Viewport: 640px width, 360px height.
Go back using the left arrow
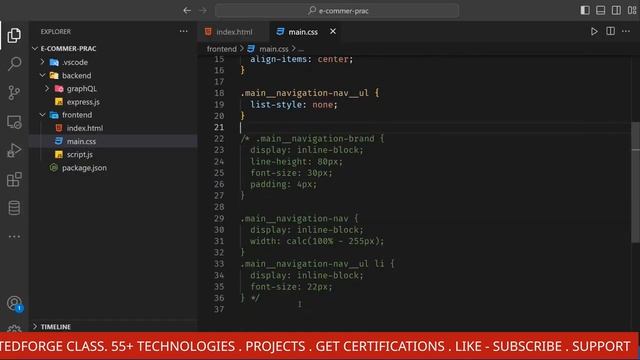pos(187,11)
